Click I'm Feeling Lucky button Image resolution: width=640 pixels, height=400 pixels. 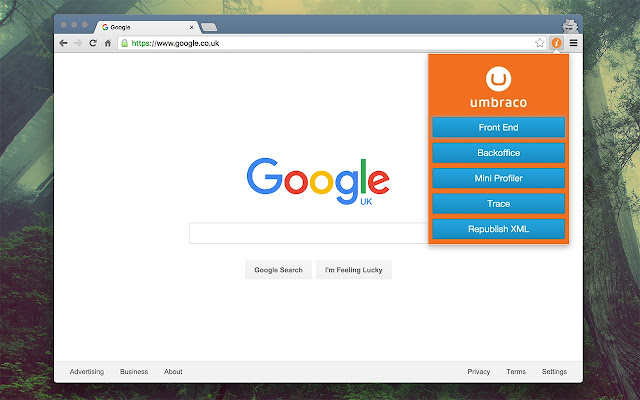[x=354, y=270]
